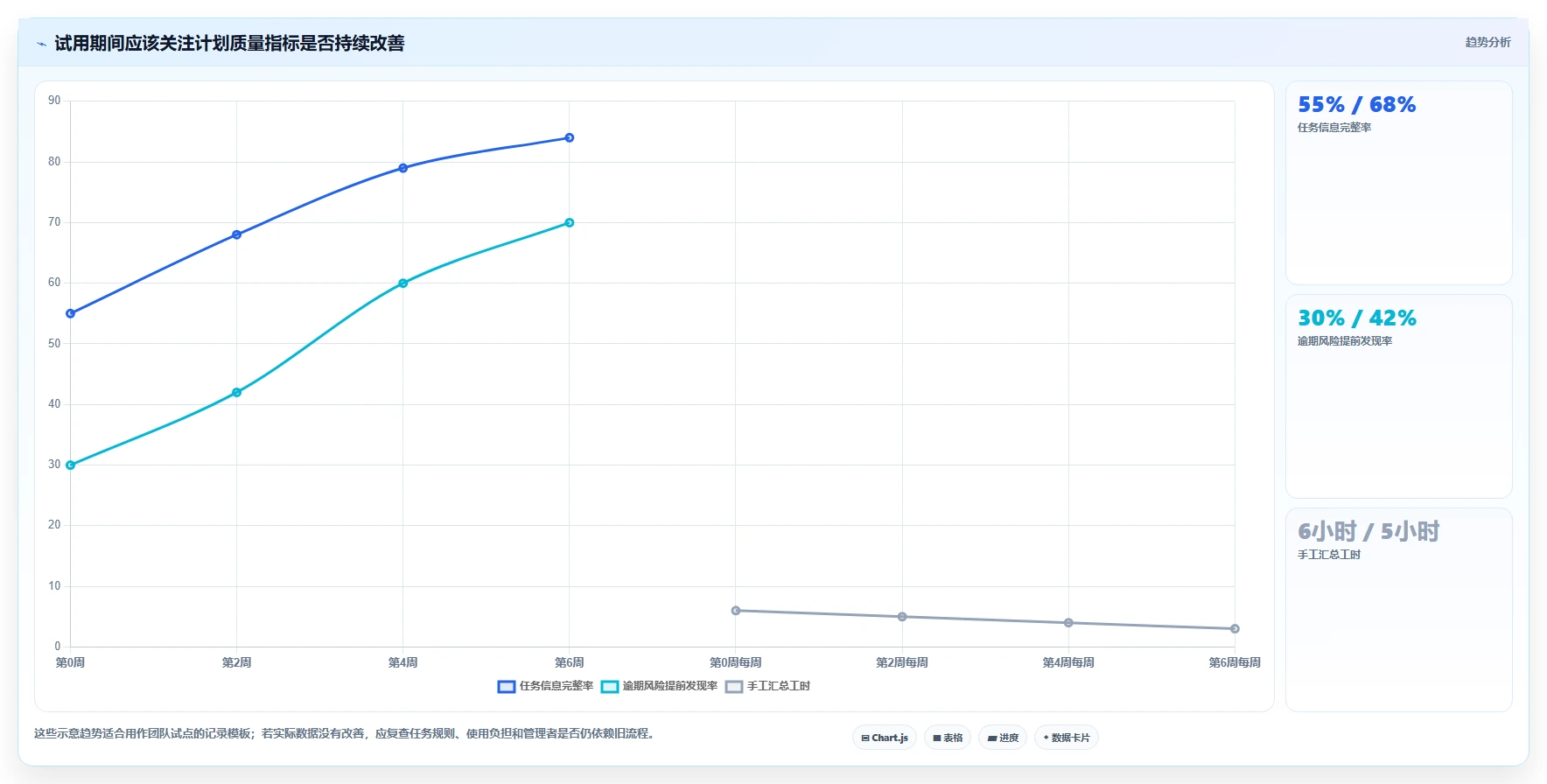Image resolution: width=1547 pixels, height=784 pixels.
Task: Click cyan data point at 第0周
Action: click(71, 465)
